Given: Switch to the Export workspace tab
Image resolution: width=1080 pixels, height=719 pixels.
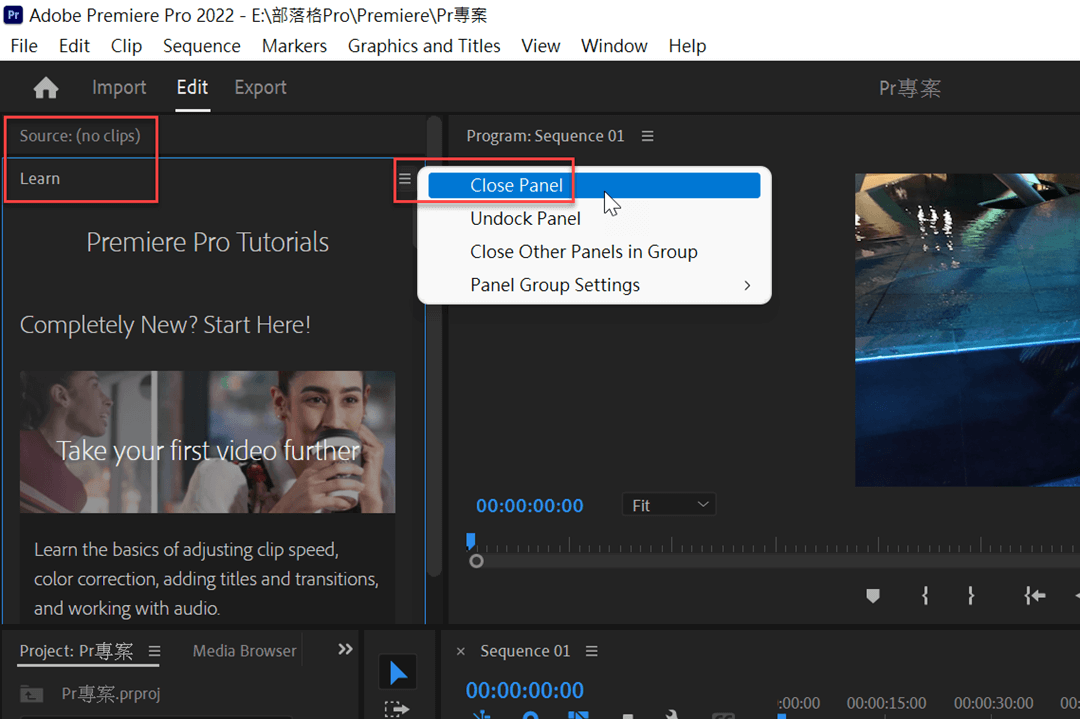Looking at the screenshot, I should 260,87.
